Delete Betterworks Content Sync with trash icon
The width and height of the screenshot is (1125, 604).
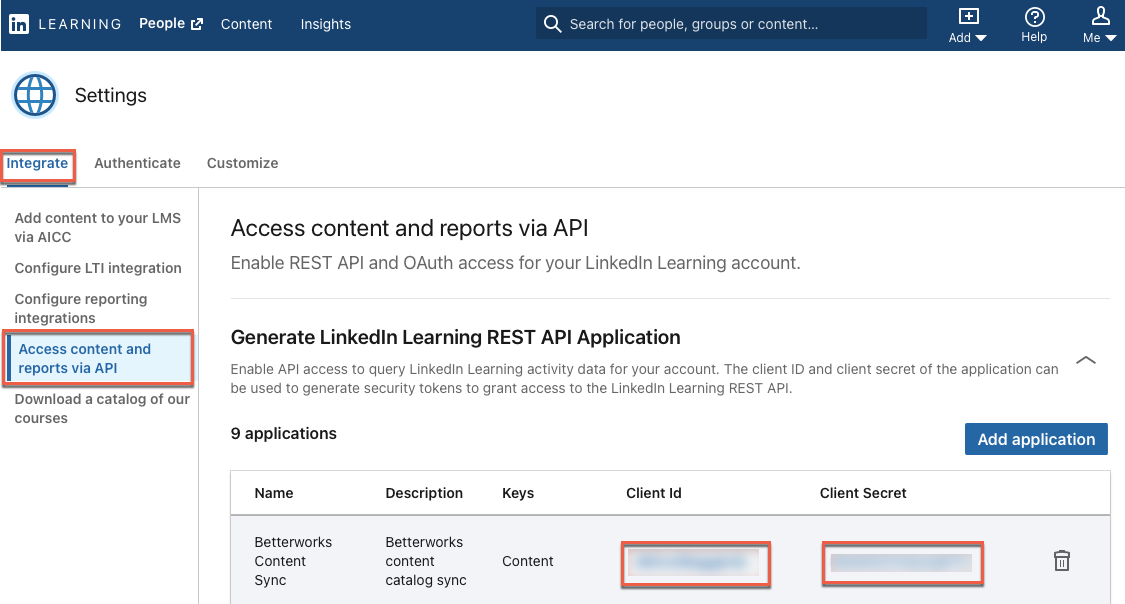(1061, 560)
